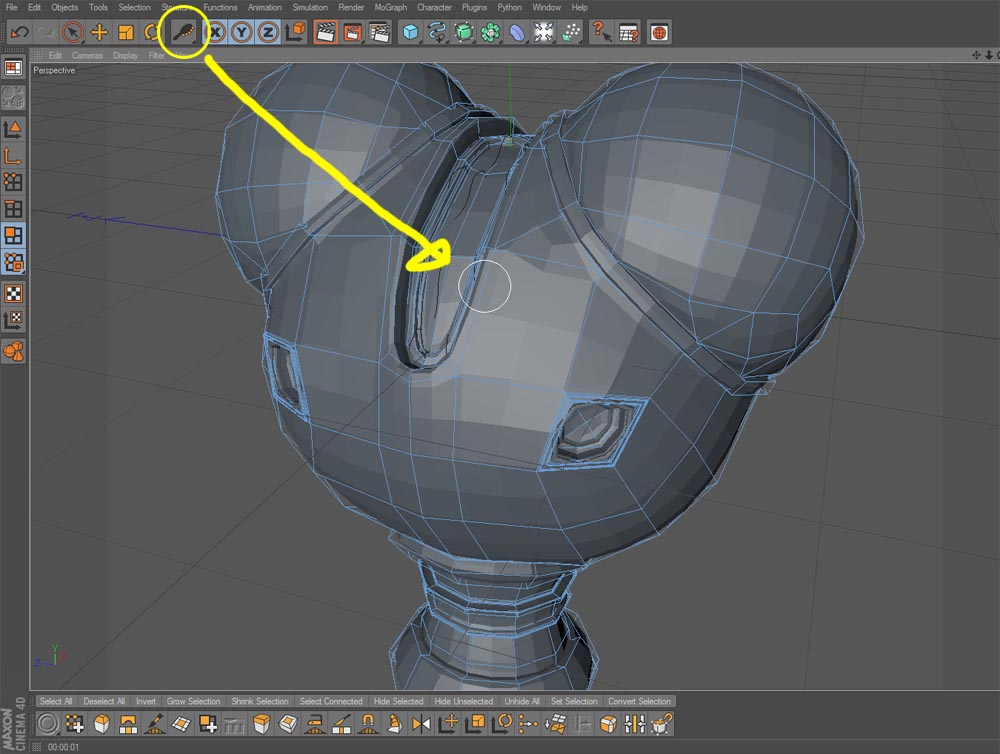Select the Move tool cross icon
1000x754 pixels.
(99, 32)
